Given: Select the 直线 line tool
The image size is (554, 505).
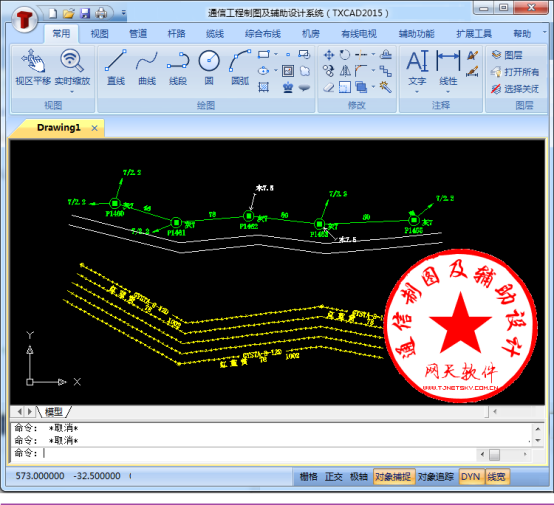Looking at the screenshot, I should point(116,67).
